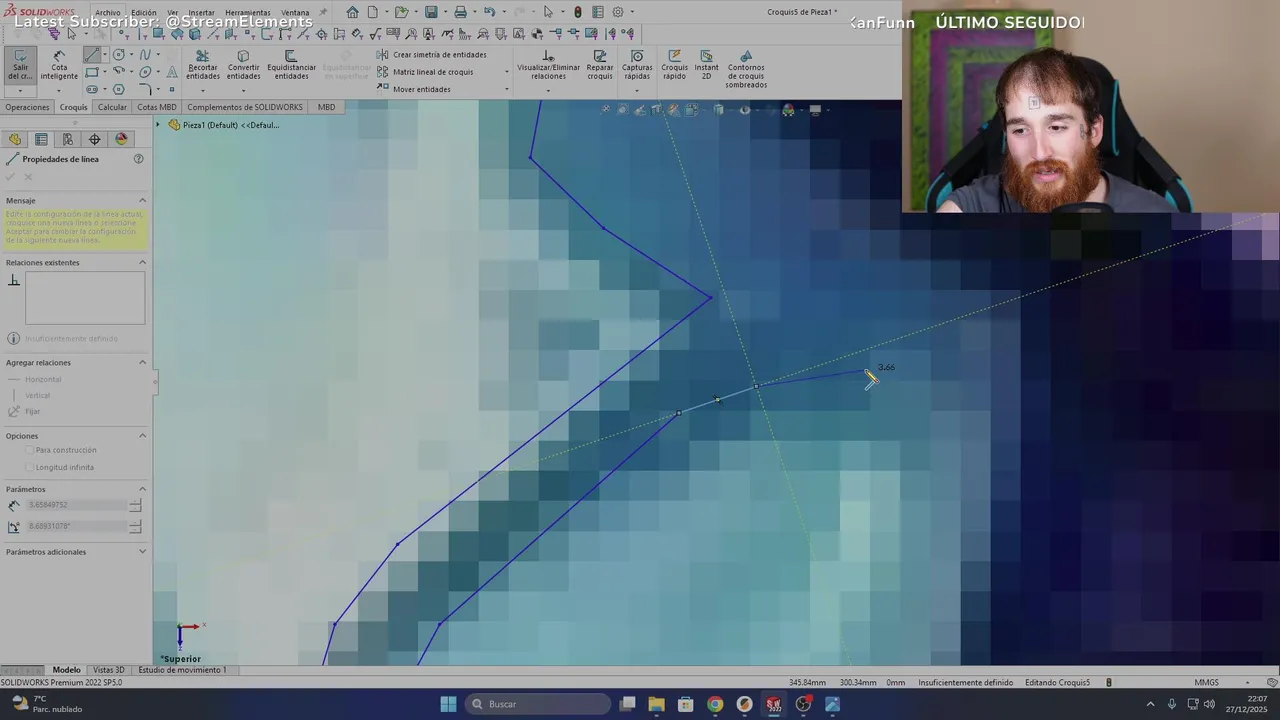Open Visualizar/Eliminar relaciones tool

point(548,65)
